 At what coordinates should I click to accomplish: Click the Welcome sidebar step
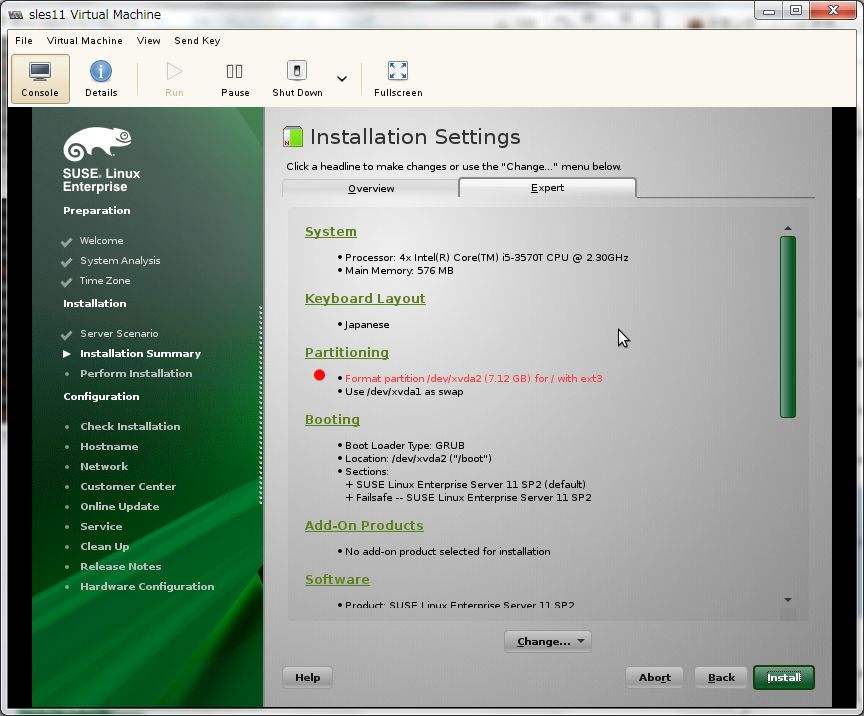[101, 241]
